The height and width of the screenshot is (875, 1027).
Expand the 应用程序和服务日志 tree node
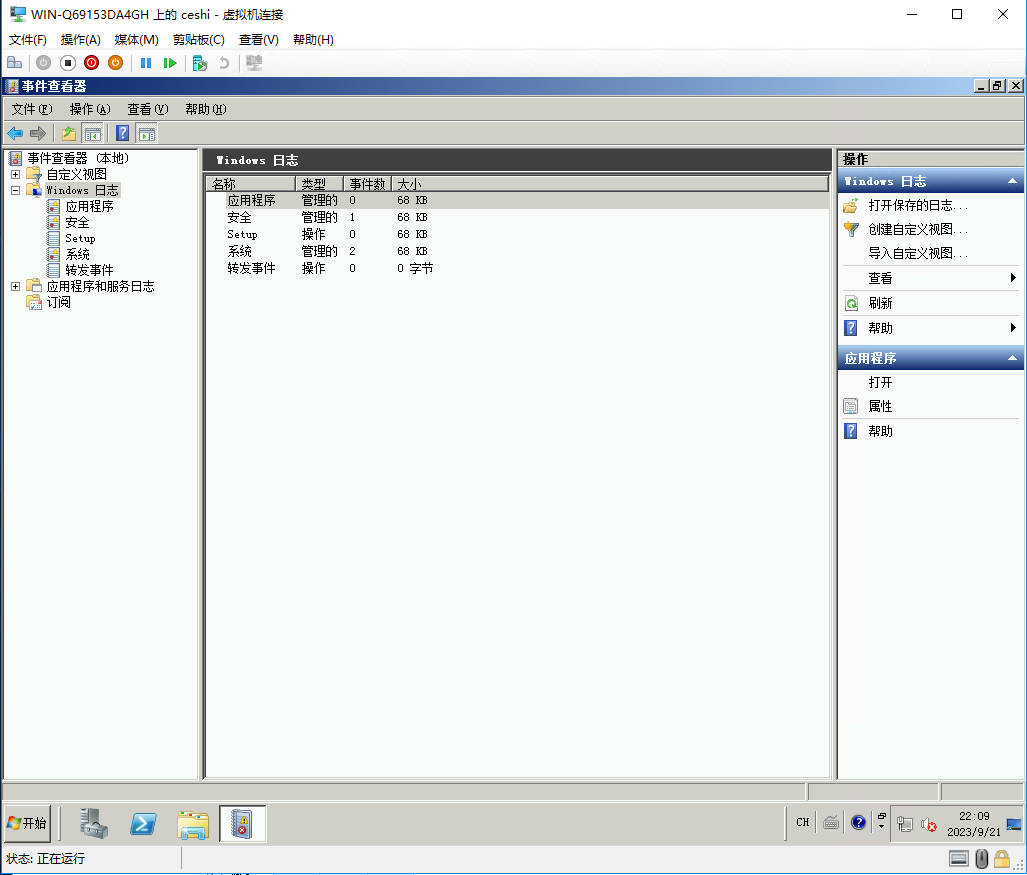15,286
